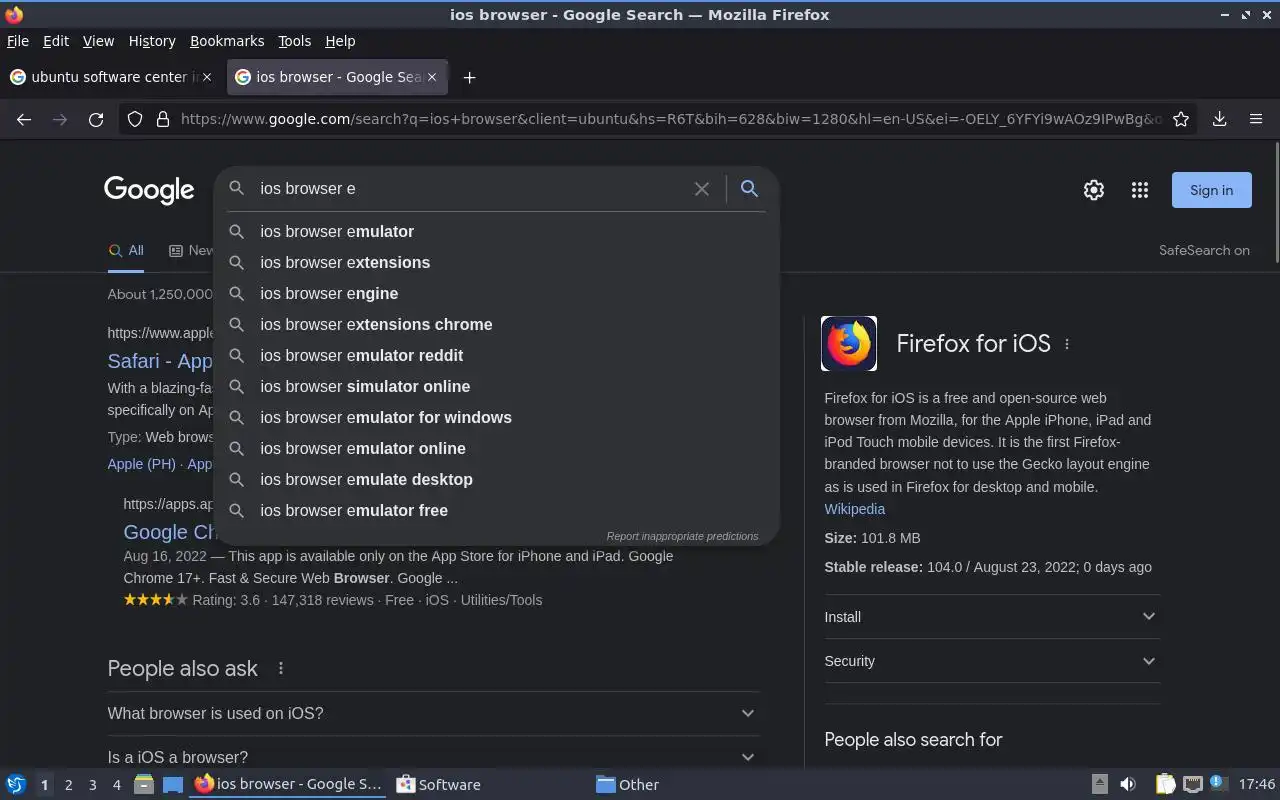This screenshot has width=1280, height=800.
Task: Open more options beside Firefox for iOS
Action: 1067,344
